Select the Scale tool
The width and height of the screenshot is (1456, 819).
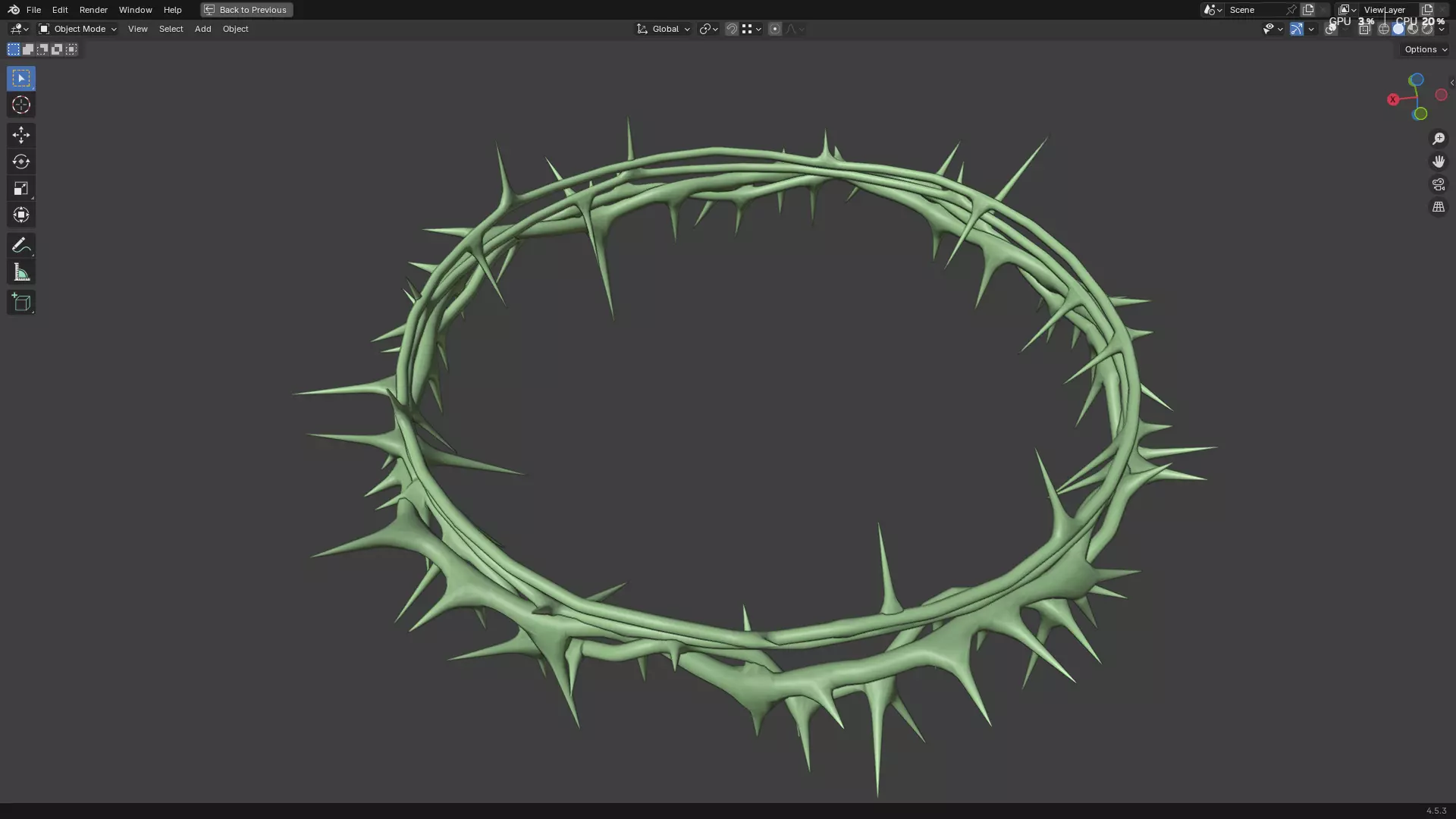[20, 188]
